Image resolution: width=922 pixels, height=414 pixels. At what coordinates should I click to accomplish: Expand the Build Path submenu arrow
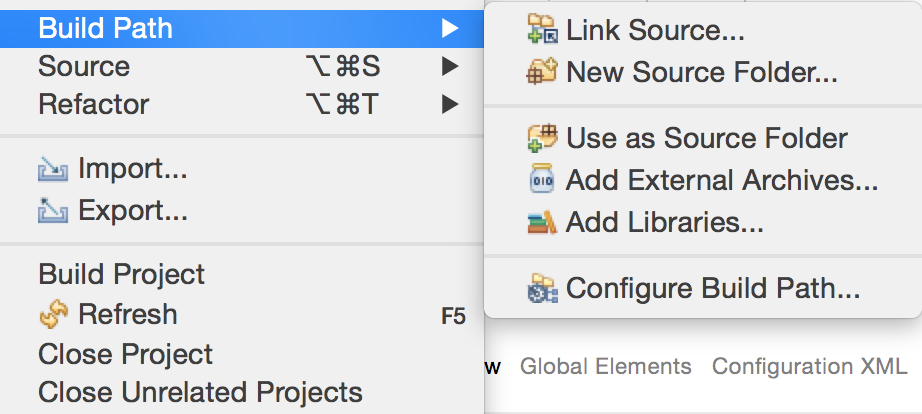point(450,28)
